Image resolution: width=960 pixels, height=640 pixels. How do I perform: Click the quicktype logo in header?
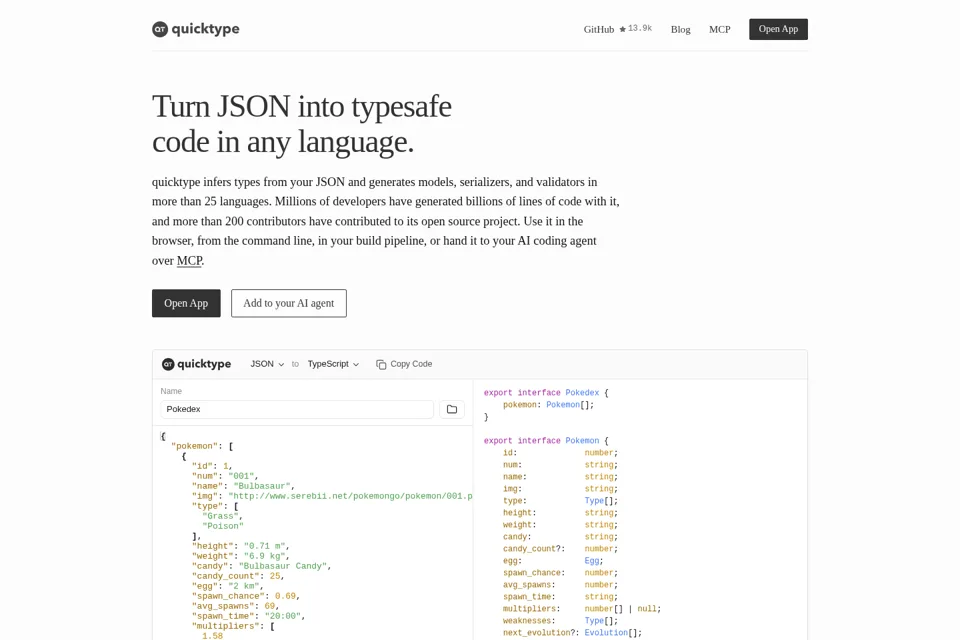[196, 29]
